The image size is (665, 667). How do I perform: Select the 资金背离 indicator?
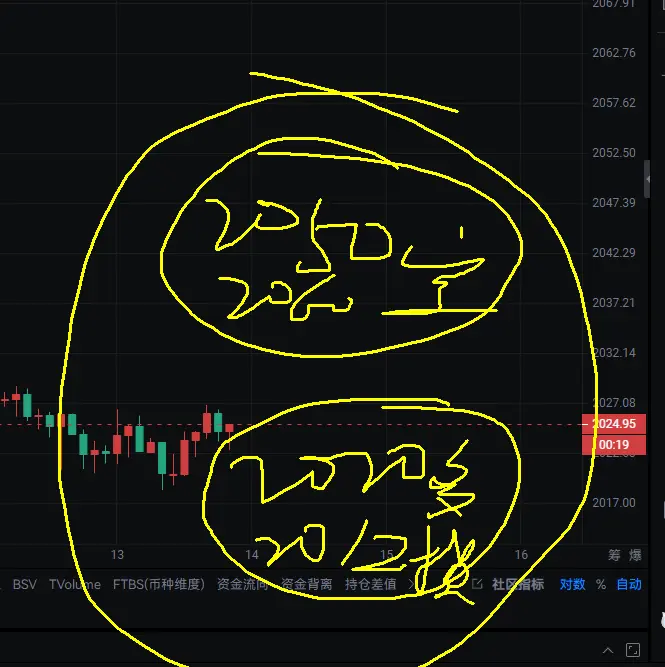[306, 584]
